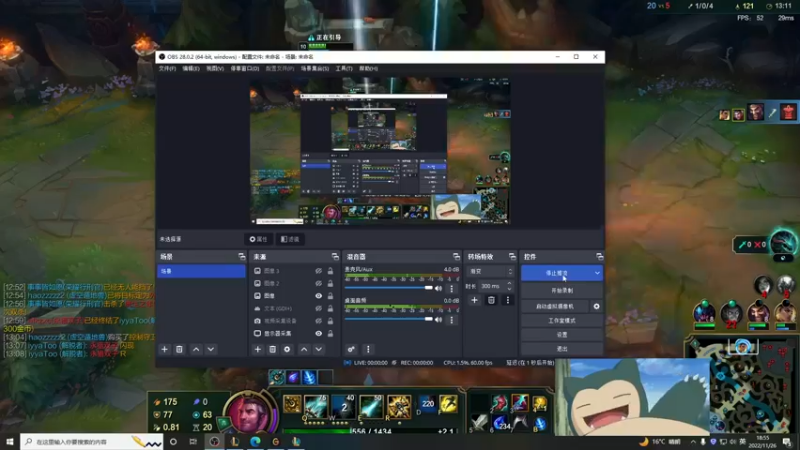Click 启动虚拟摄像机 virtual camera button
This screenshot has width=800, height=450.
click(x=555, y=306)
